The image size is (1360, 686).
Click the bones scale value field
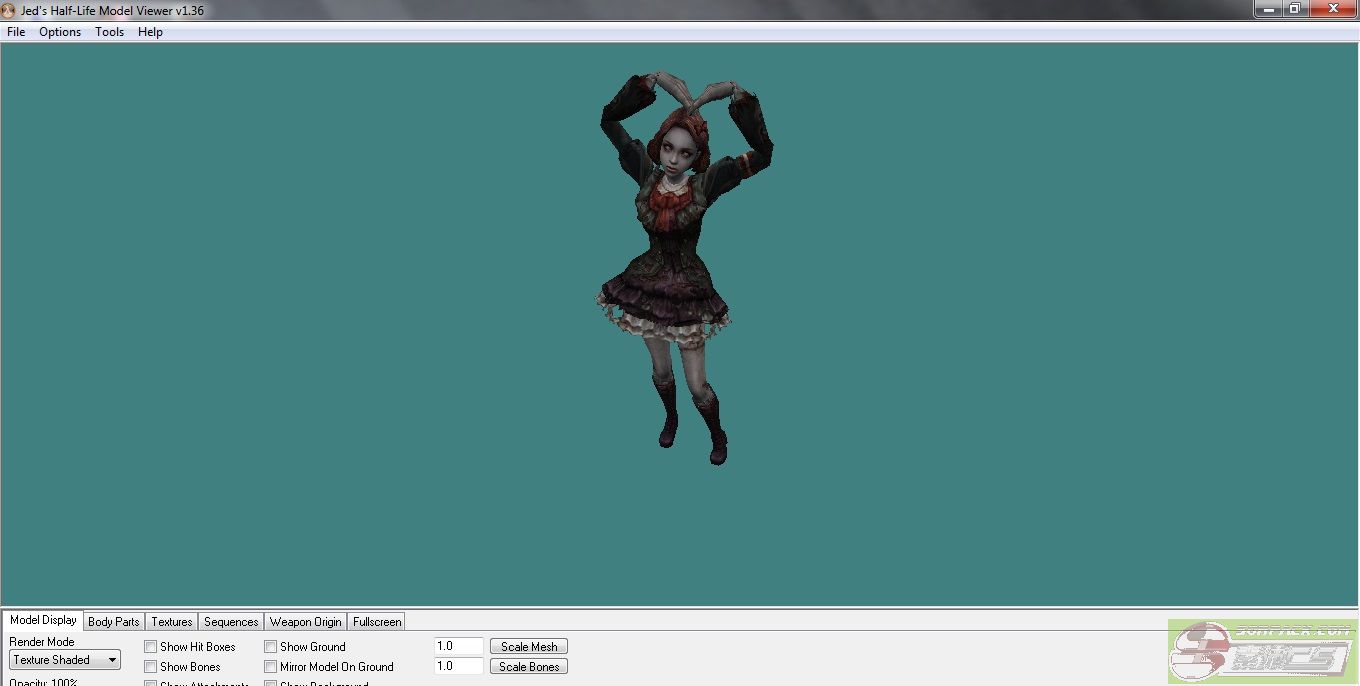(x=459, y=666)
